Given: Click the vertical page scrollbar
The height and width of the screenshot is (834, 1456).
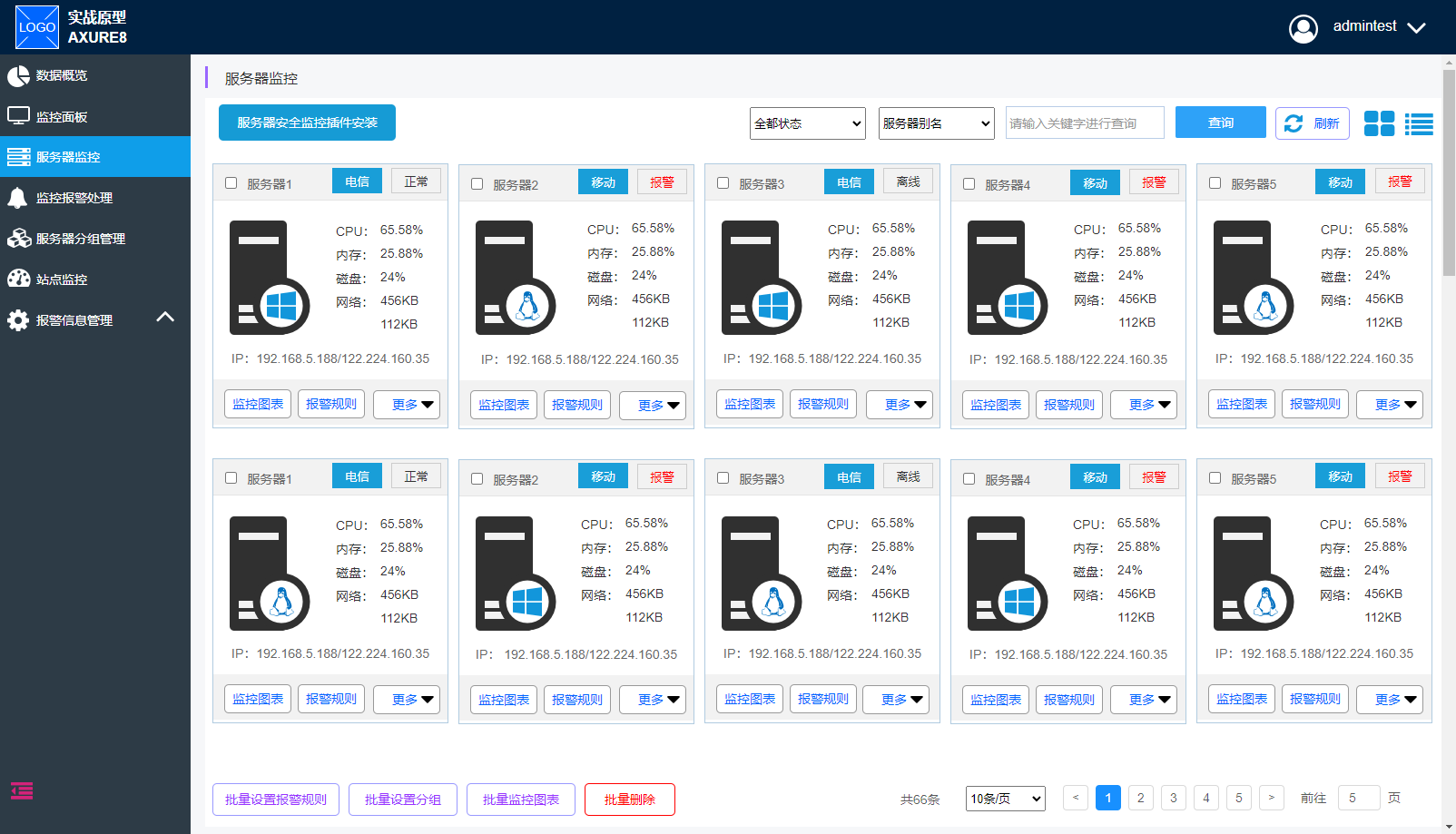Looking at the screenshot, I should pos(1449,172).
